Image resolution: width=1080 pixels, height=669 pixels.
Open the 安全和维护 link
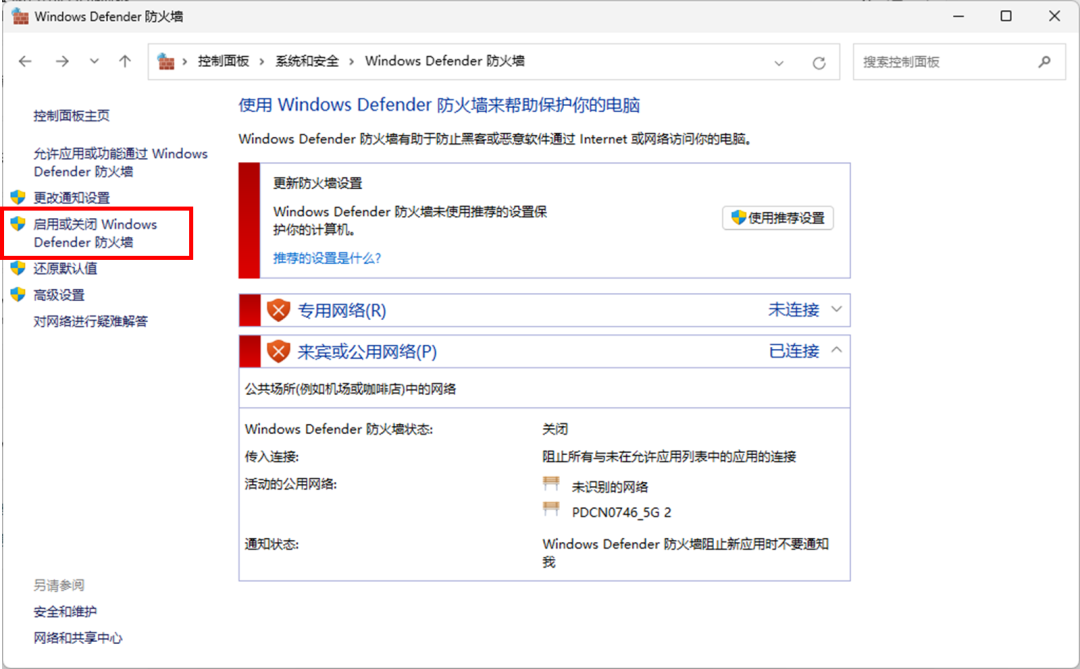65,612
